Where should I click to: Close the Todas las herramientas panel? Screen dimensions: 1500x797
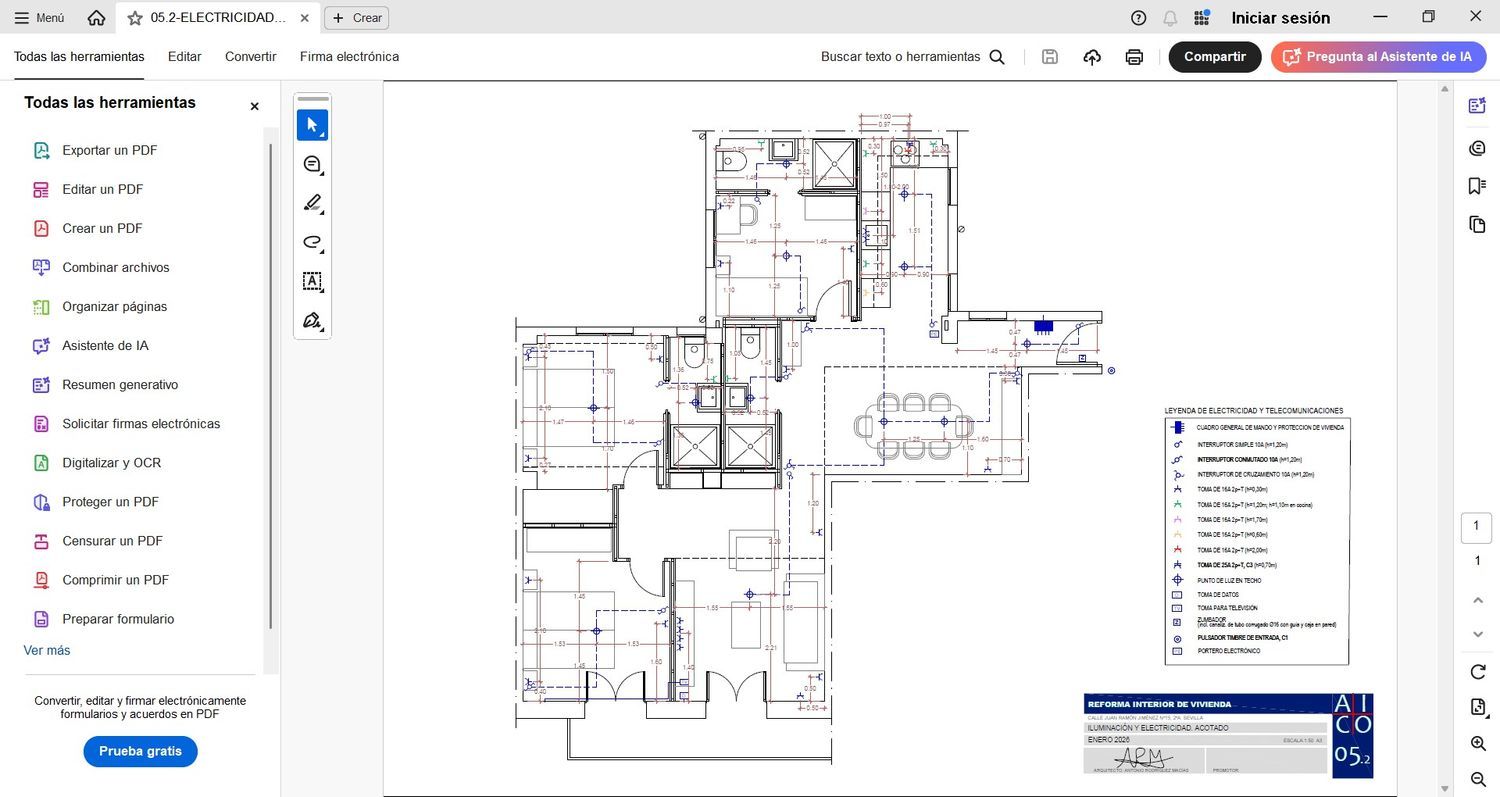[x=254, y=106]
